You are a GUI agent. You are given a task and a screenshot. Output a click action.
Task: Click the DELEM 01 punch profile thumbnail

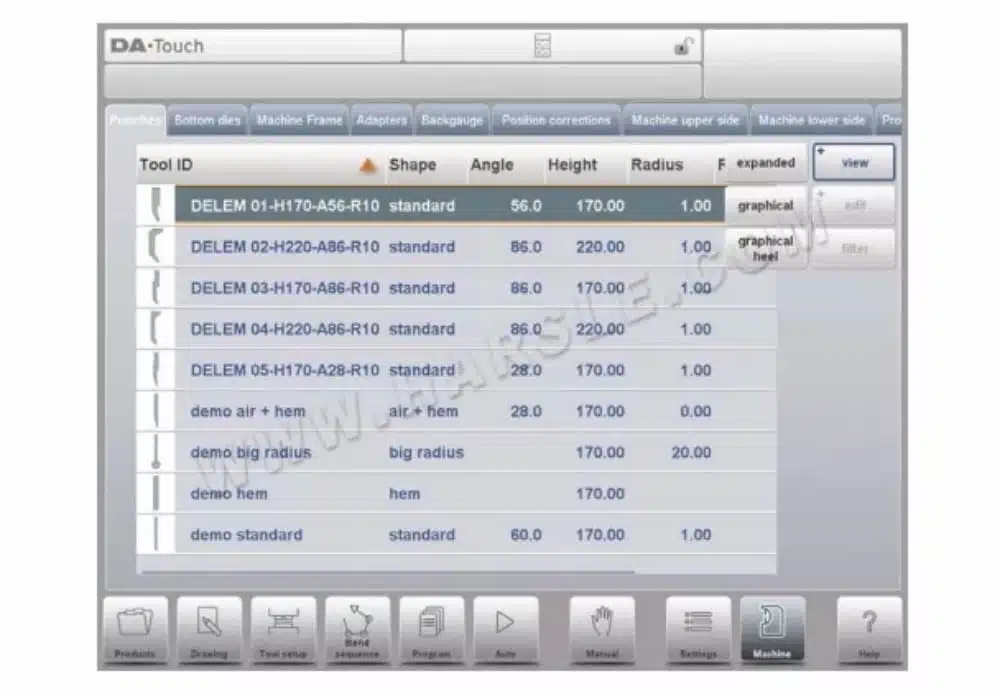coord(156,205)
